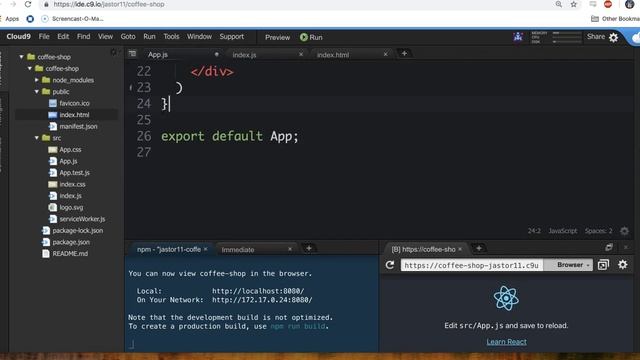Select index.html in file tree
The width and height of the screenshot is (640, 360).
74,115
